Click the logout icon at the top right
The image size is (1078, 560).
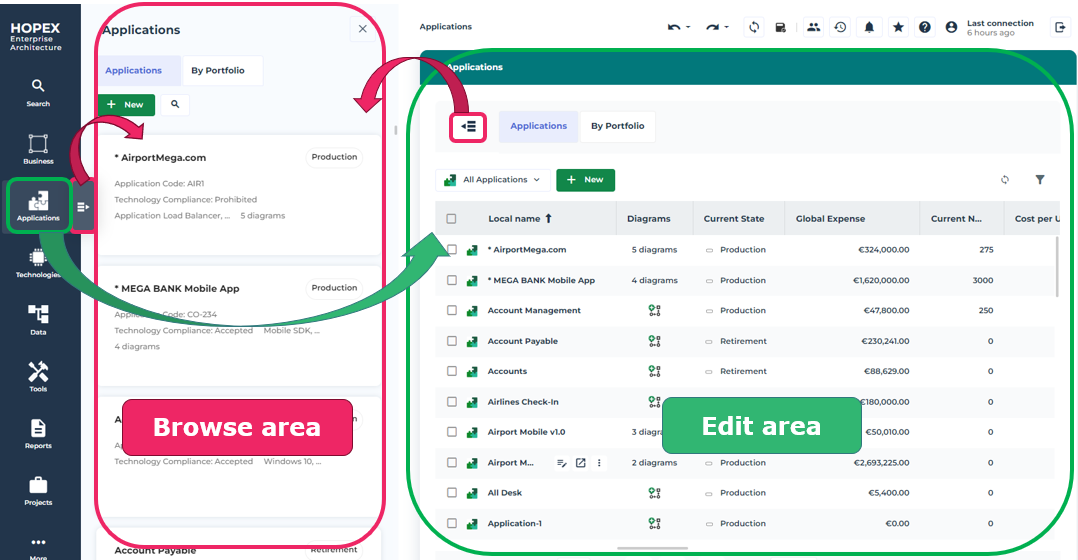tap(1059, 27)
